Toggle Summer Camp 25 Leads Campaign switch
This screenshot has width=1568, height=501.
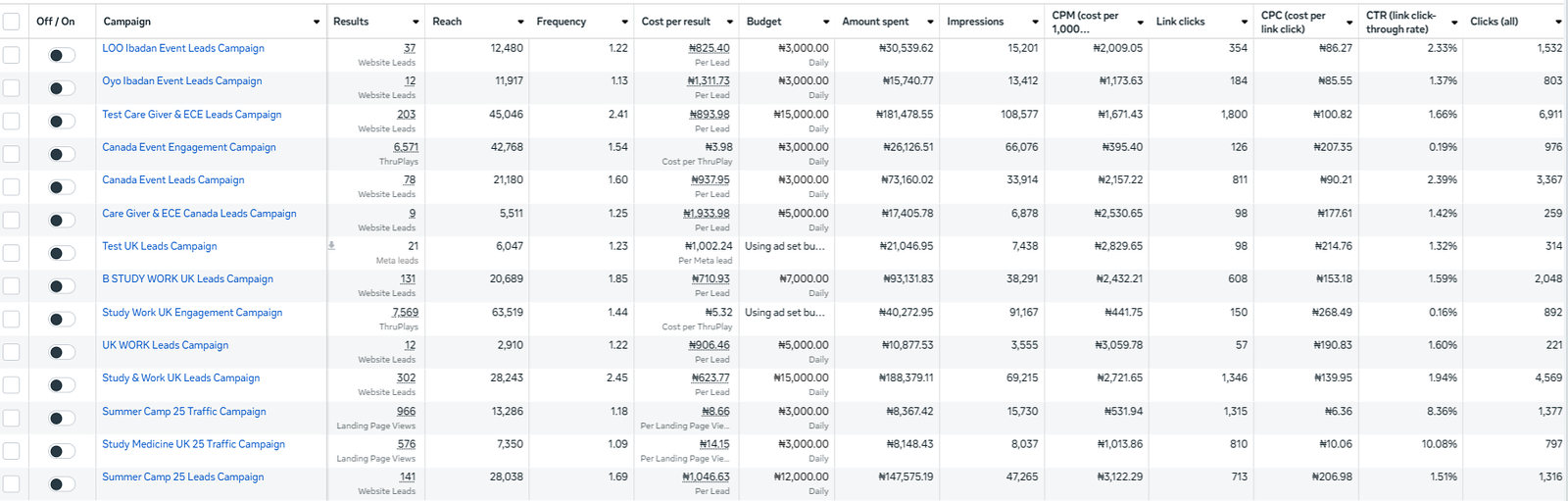point(61,484)
